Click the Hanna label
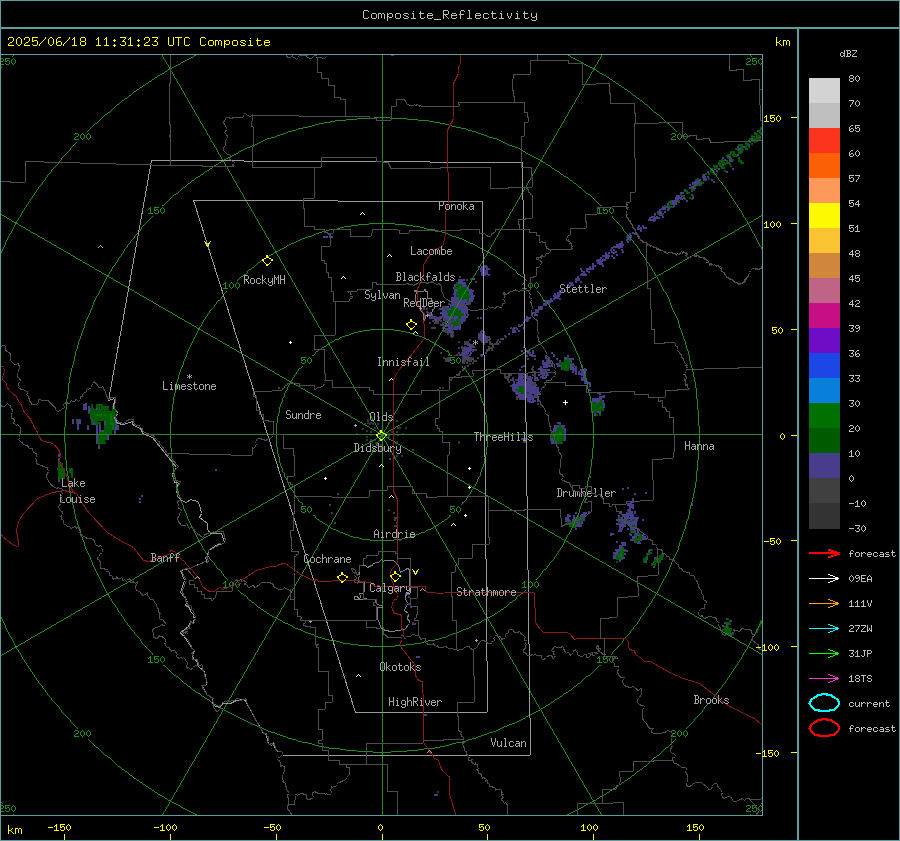900x841 pixels. pyautogui.click(x=699, y=446)
